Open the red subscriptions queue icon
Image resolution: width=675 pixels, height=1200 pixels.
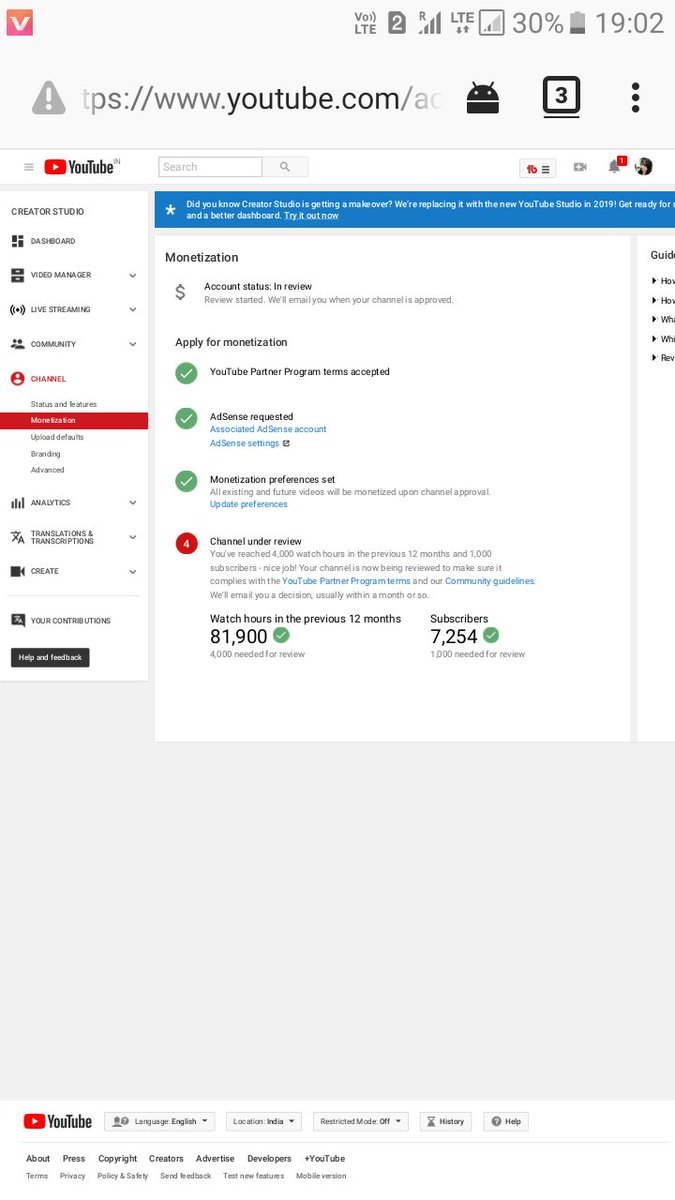[x=537, y=168]
